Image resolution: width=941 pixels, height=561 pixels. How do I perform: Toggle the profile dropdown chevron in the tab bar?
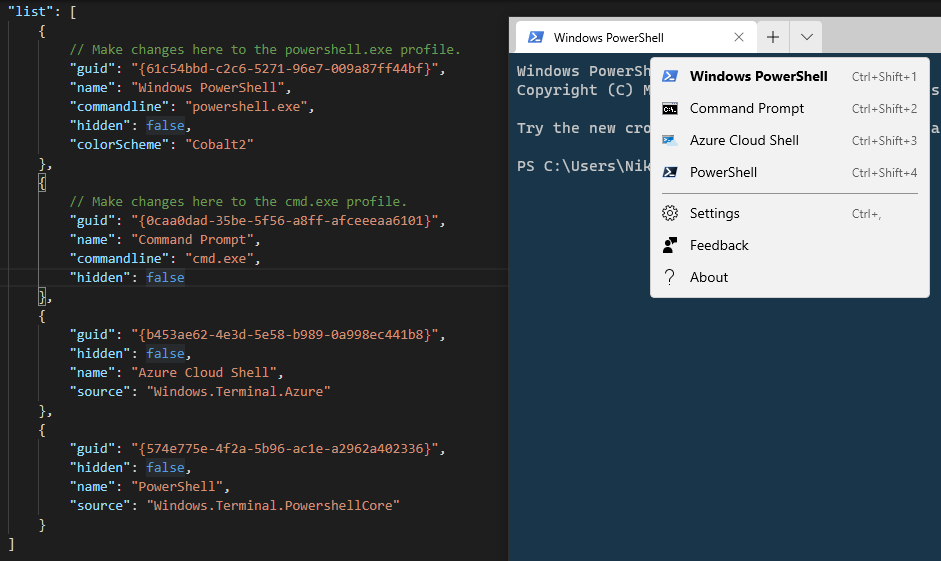pyautogui.click(x=807, y=37)
